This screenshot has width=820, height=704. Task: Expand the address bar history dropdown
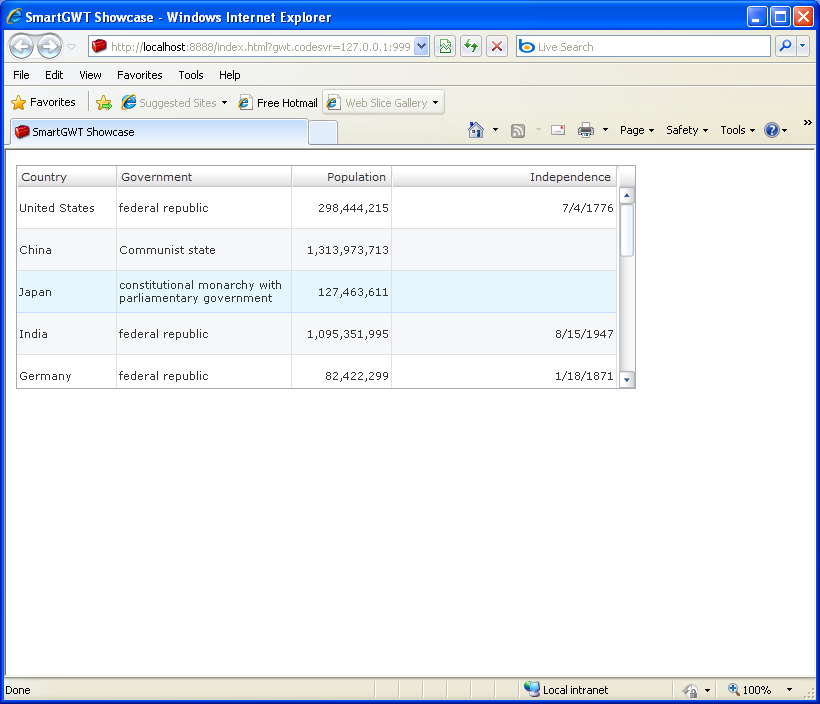pos(422,47)
